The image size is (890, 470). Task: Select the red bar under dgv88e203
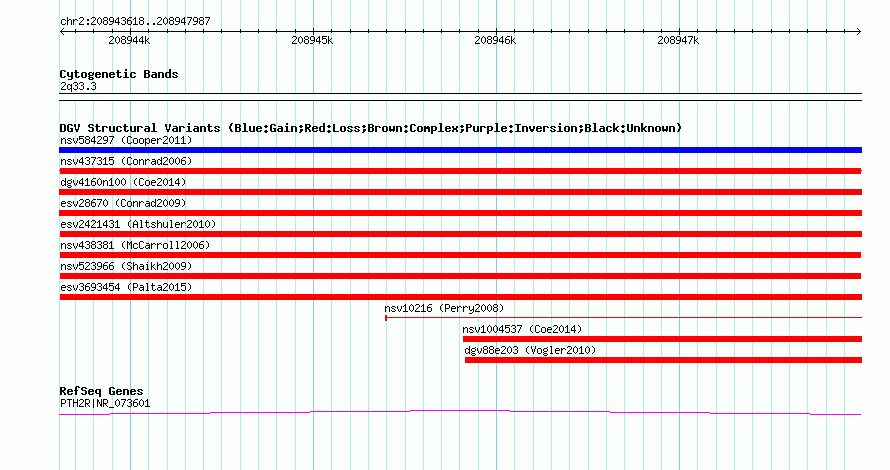664,360
